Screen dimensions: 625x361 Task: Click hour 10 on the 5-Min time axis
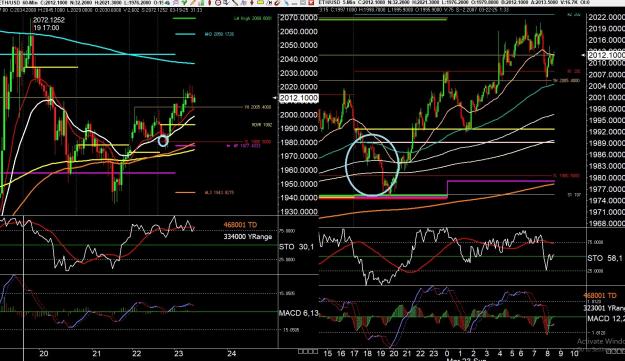pos(574,353)
